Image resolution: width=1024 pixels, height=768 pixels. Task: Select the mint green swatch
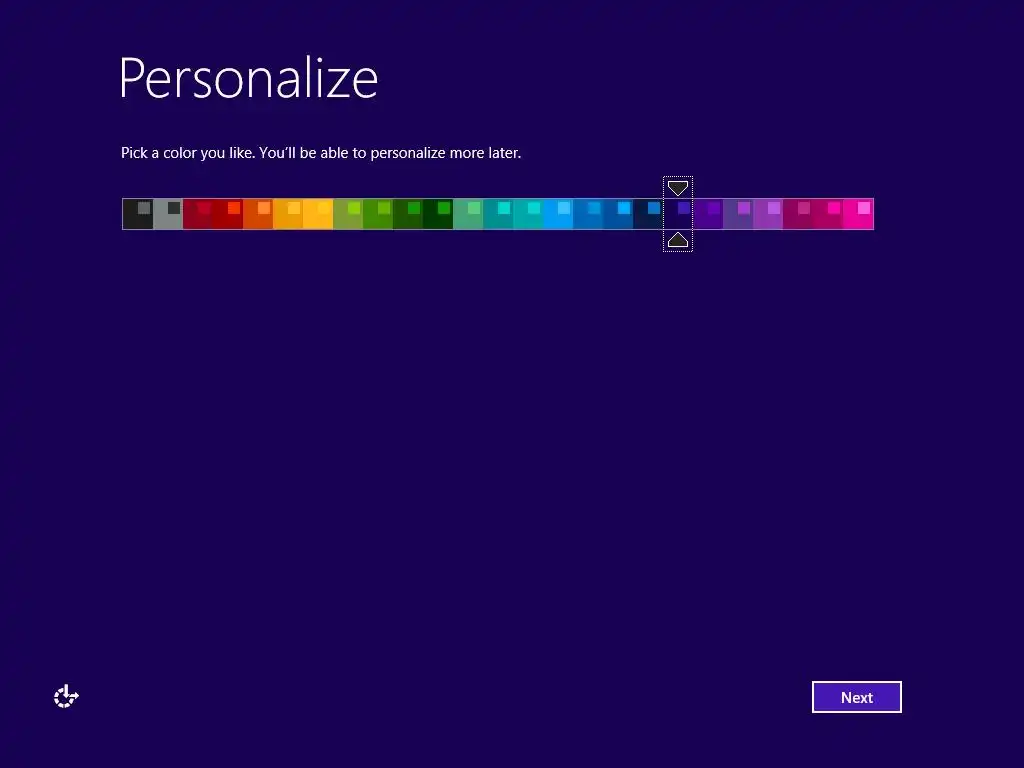pyautogui.click(x=468, y=214)
